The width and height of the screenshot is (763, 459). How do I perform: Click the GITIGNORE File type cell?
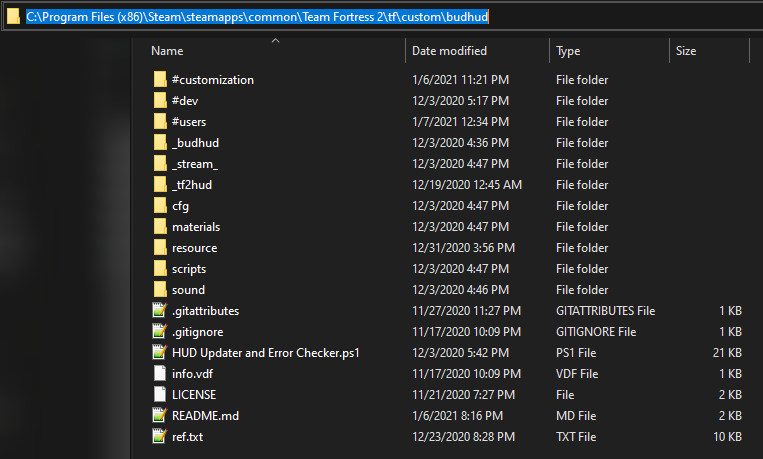pyautogui.click(x=596, y=331)
